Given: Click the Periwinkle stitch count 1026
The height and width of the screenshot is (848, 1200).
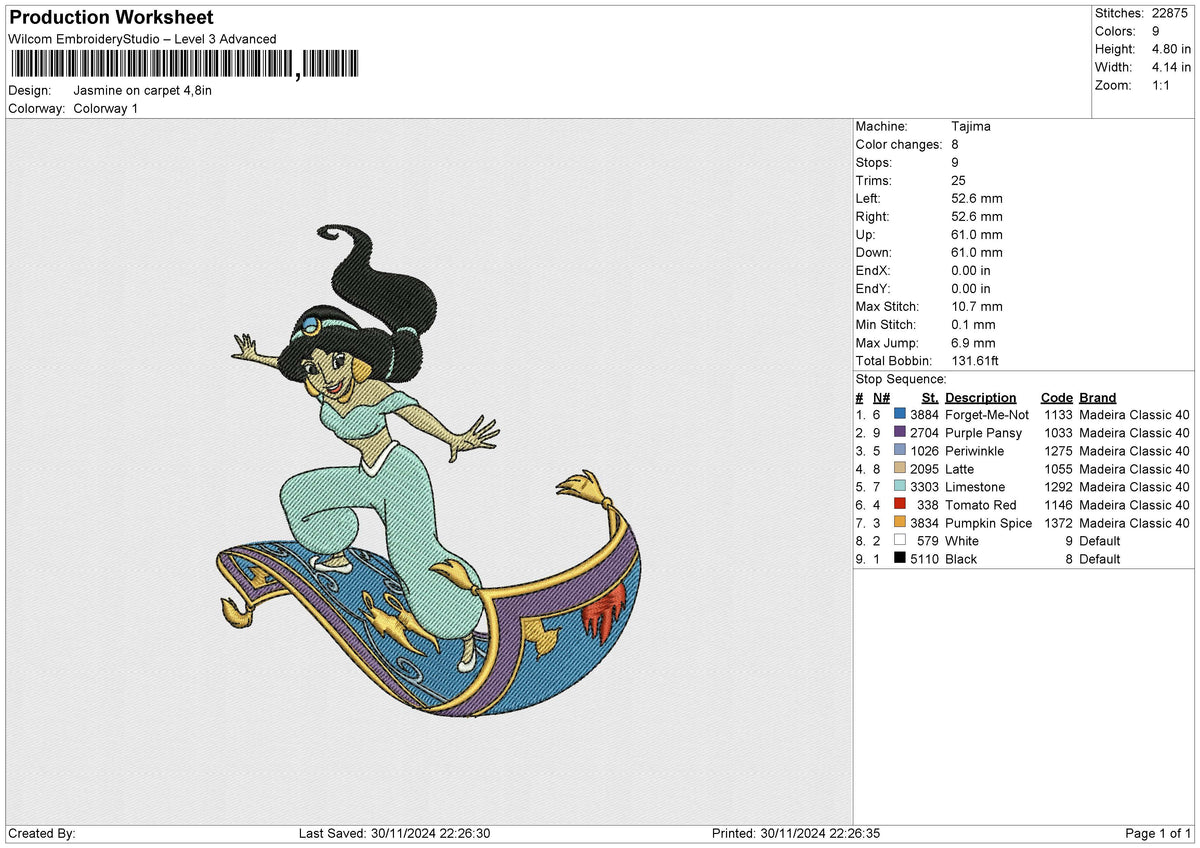Looking at the screenshot, I should click(925, 450).
